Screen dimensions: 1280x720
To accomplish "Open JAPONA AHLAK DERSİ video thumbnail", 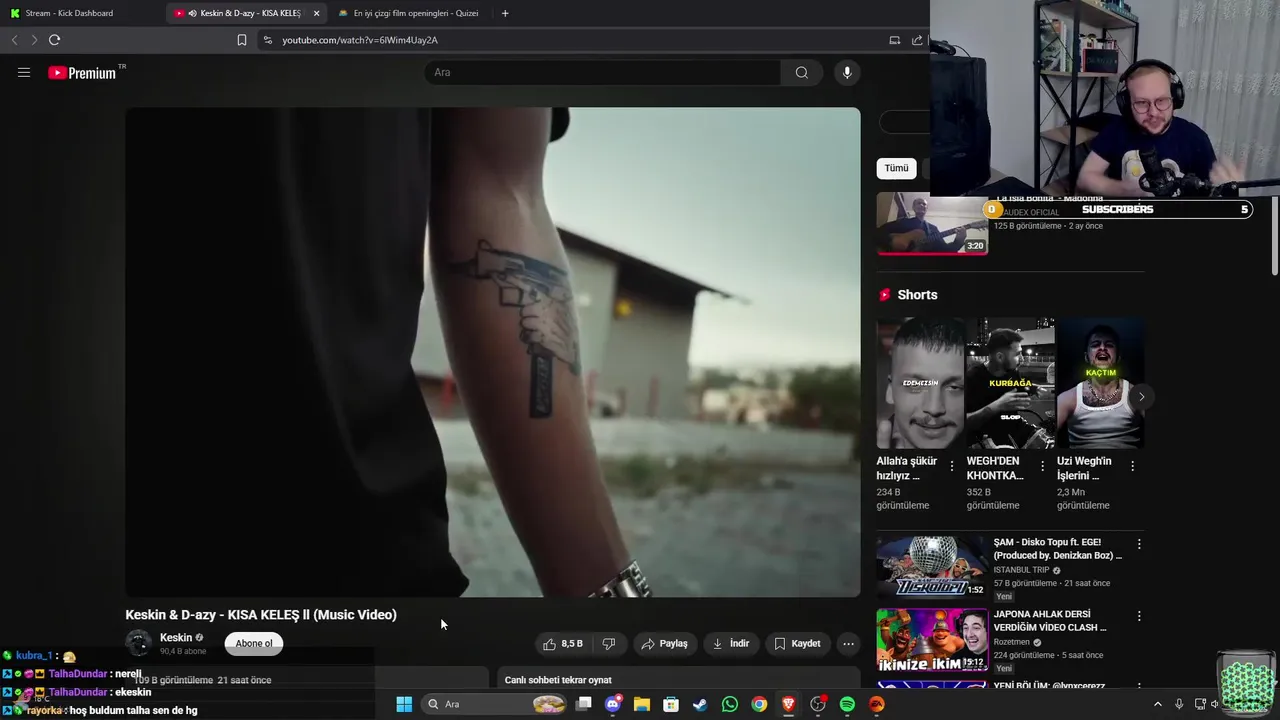I will click(x=932, y=640).
